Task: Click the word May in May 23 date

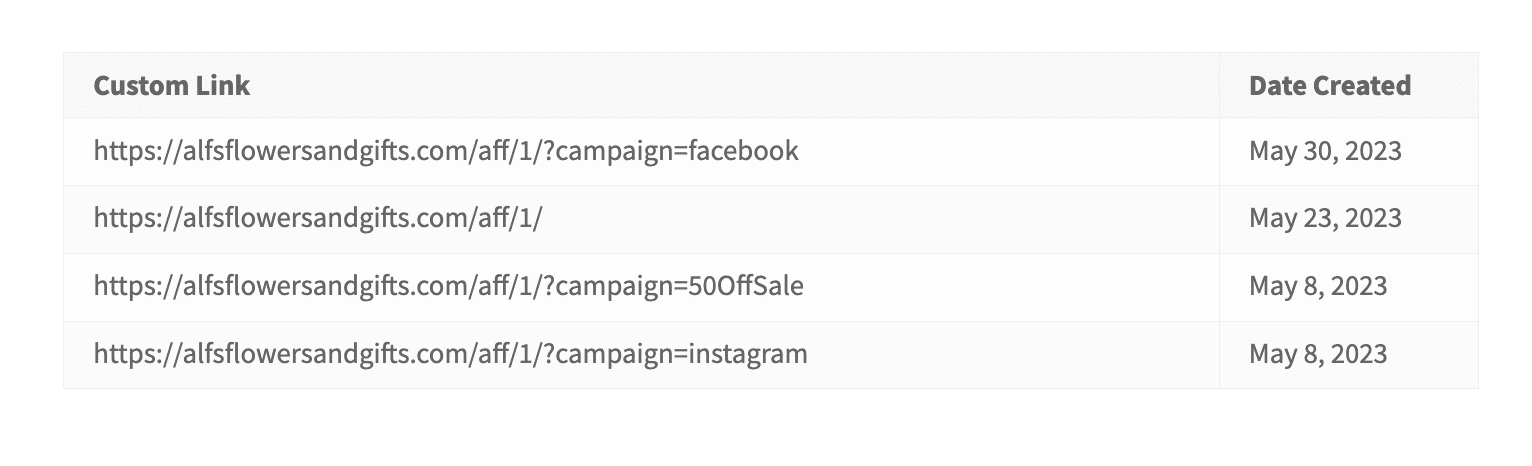Action: (x=1270, y=220)
